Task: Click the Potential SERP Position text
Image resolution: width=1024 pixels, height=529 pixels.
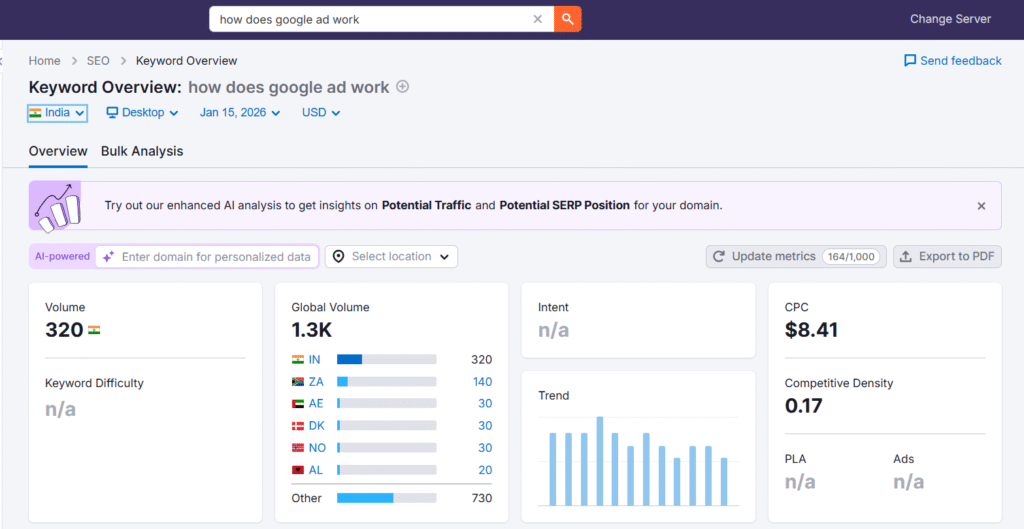Action: [564, 205]
